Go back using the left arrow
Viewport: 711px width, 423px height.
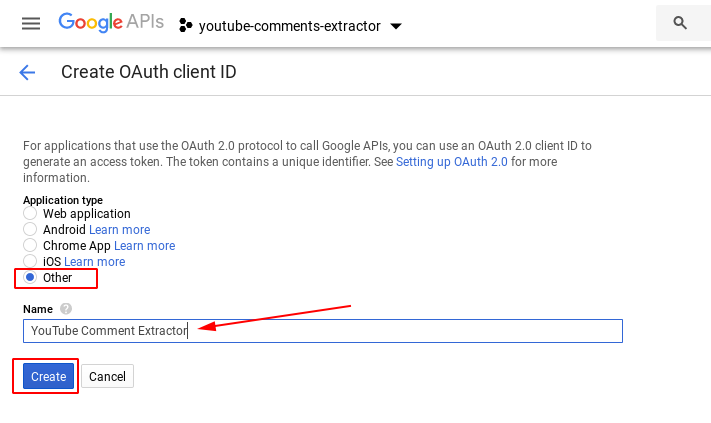point(27,72)
